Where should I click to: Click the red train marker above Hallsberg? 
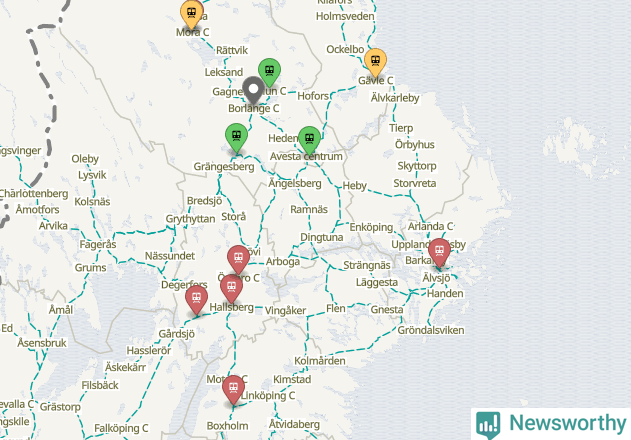[x=231, y=289]
